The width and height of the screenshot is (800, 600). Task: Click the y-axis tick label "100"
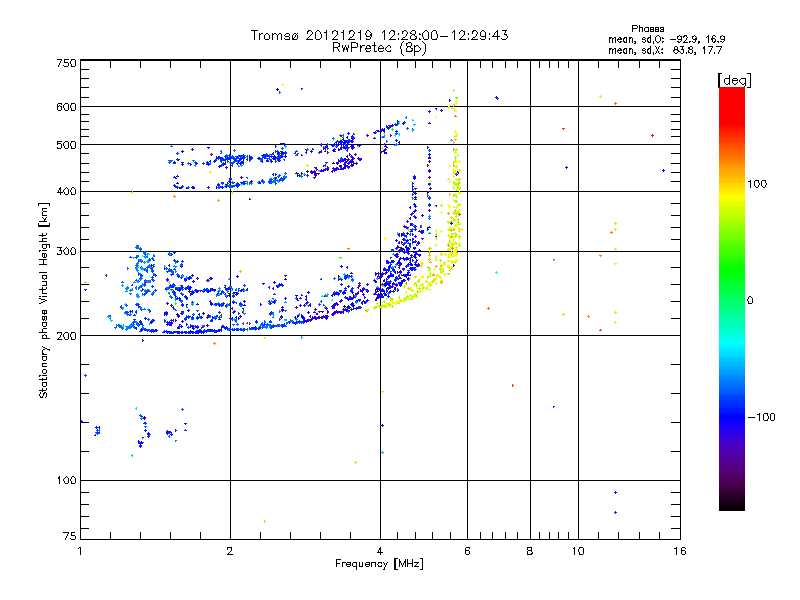[66, 480]
